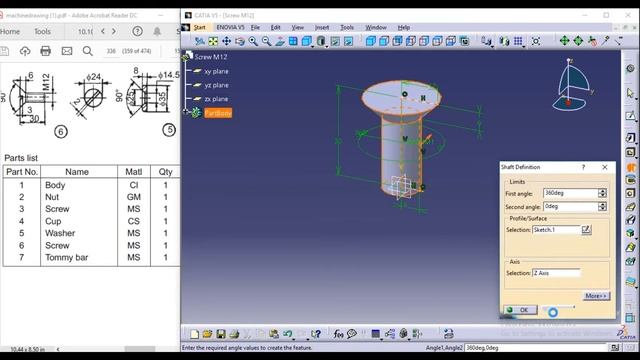This screenshot has width=640, height=360.
Task: Click the Sketch tool icon in right toolbar
Action: coord(630,116)
